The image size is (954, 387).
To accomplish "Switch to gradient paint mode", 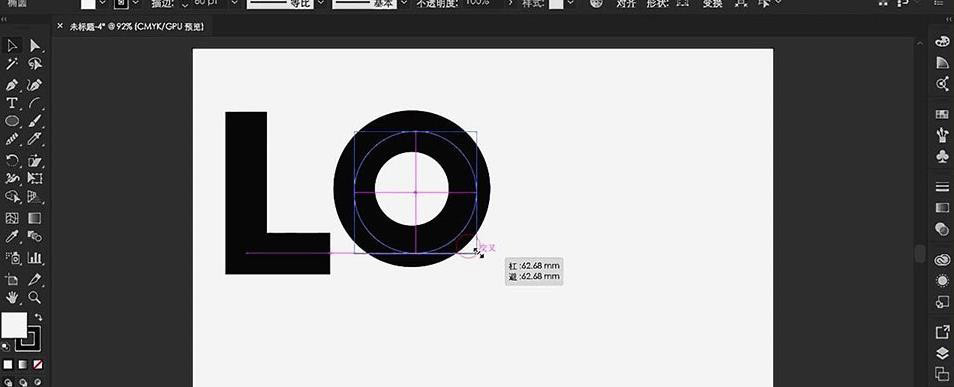I will click(x=23, y=364).
